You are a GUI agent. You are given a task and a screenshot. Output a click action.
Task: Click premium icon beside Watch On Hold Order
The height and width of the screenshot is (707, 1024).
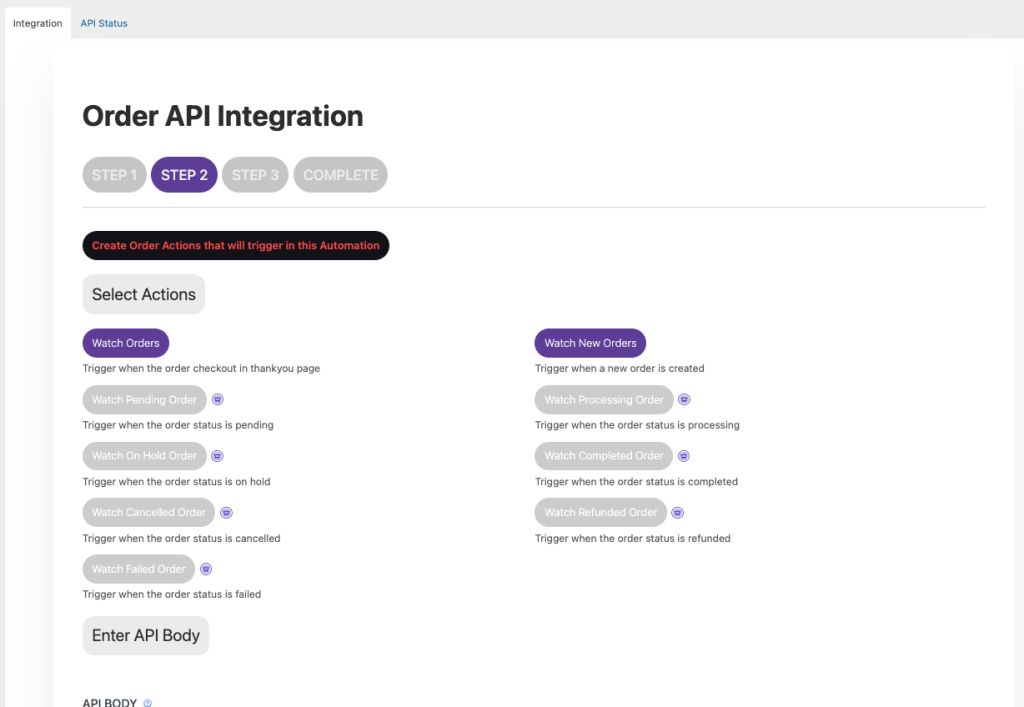pyautogui.click(x=217, y=456)
